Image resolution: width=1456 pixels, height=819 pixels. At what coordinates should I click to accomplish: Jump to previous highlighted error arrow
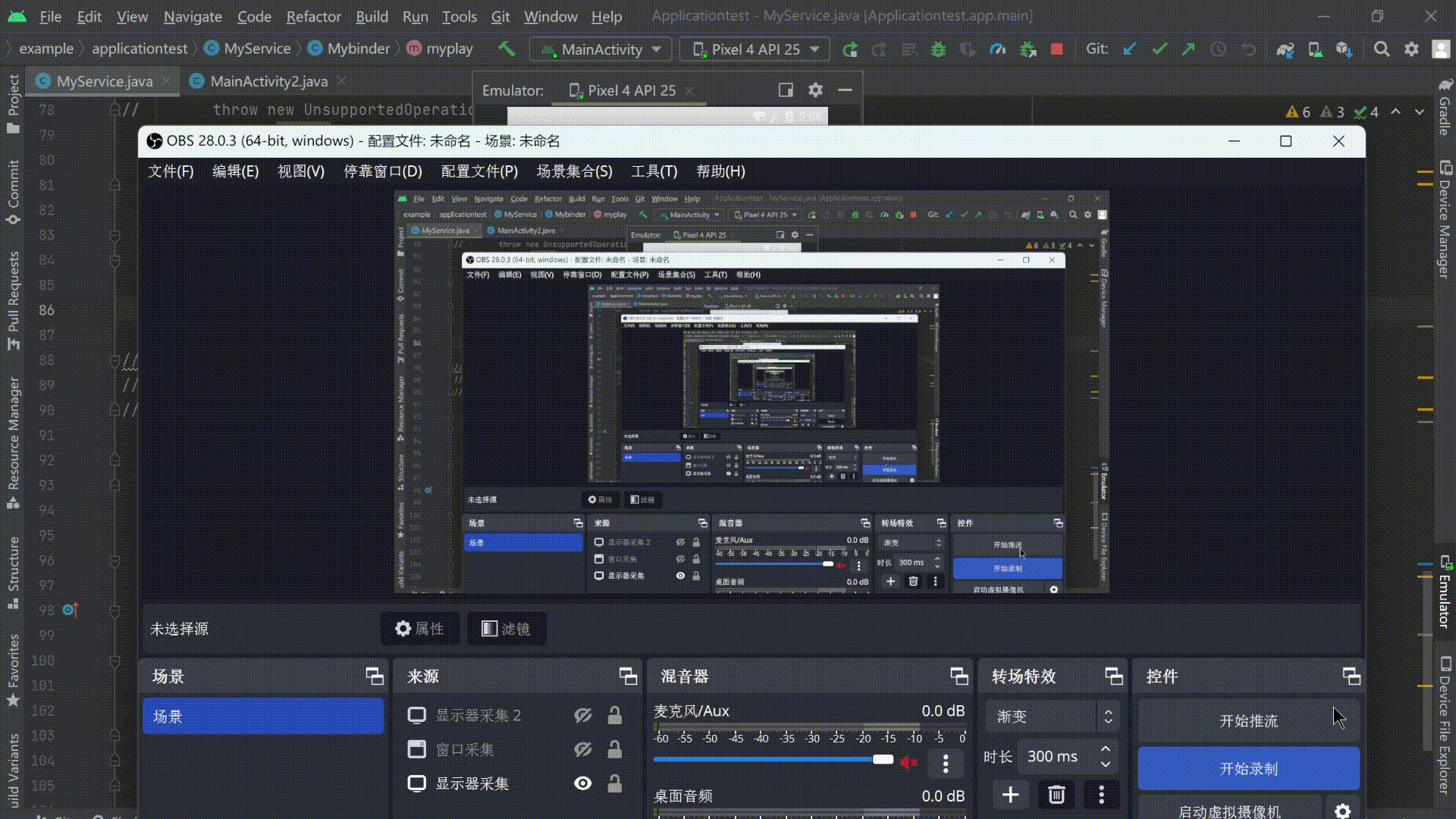[1395, 111]
